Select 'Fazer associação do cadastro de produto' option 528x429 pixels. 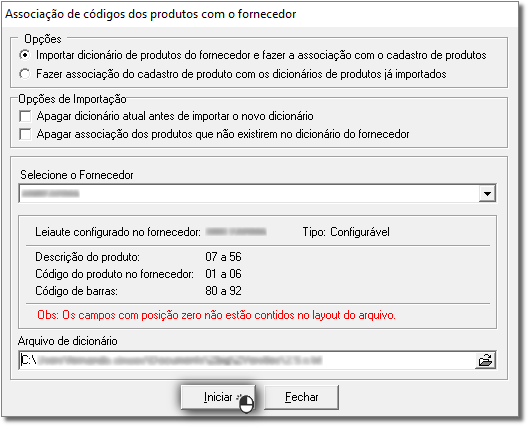[x=25, y=74]
